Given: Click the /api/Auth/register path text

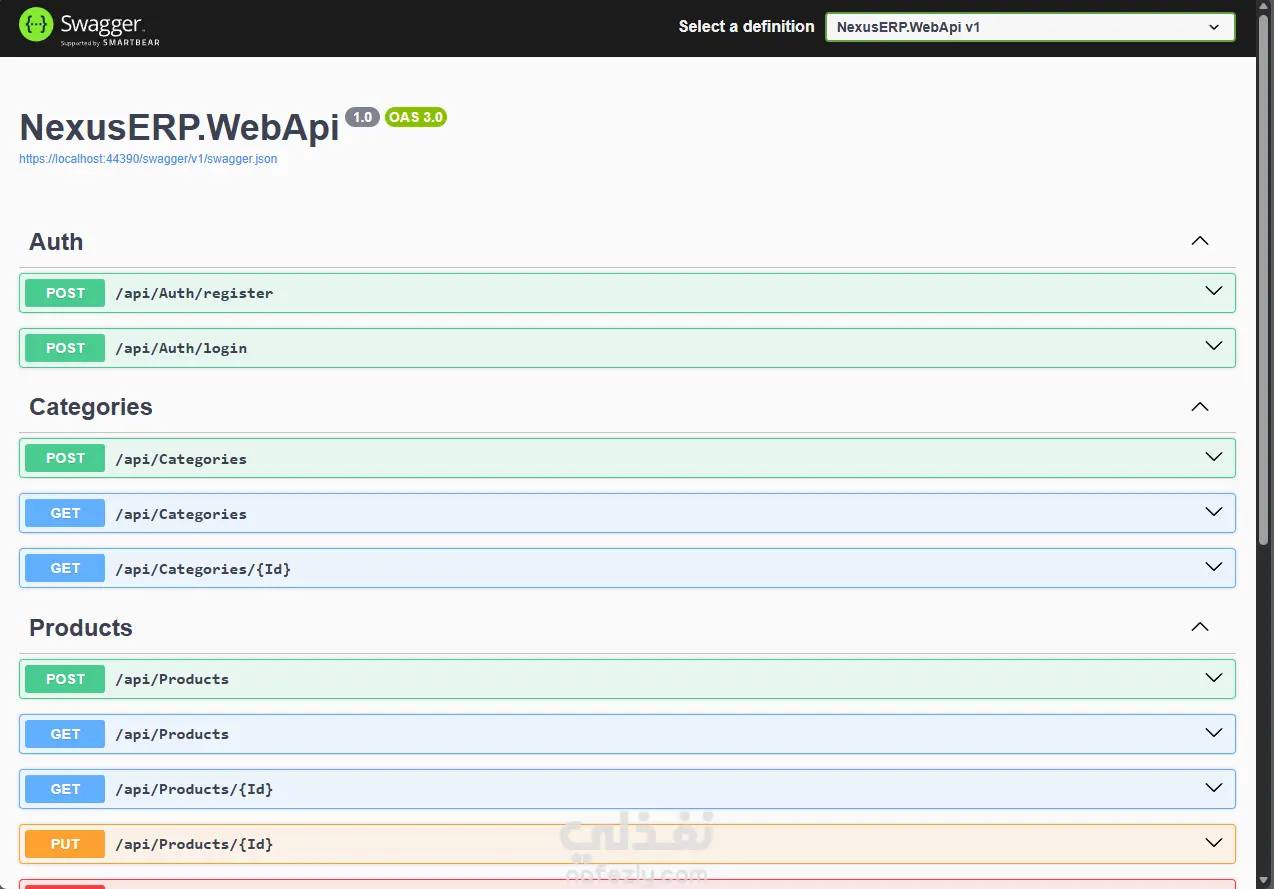Looking at the screenshot, I should 194,293.
